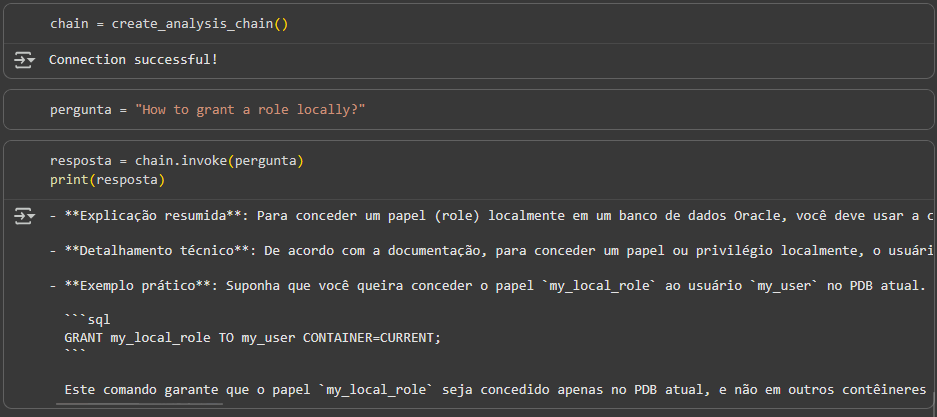Place cursor in the pergunta code cell

point(600,109)
